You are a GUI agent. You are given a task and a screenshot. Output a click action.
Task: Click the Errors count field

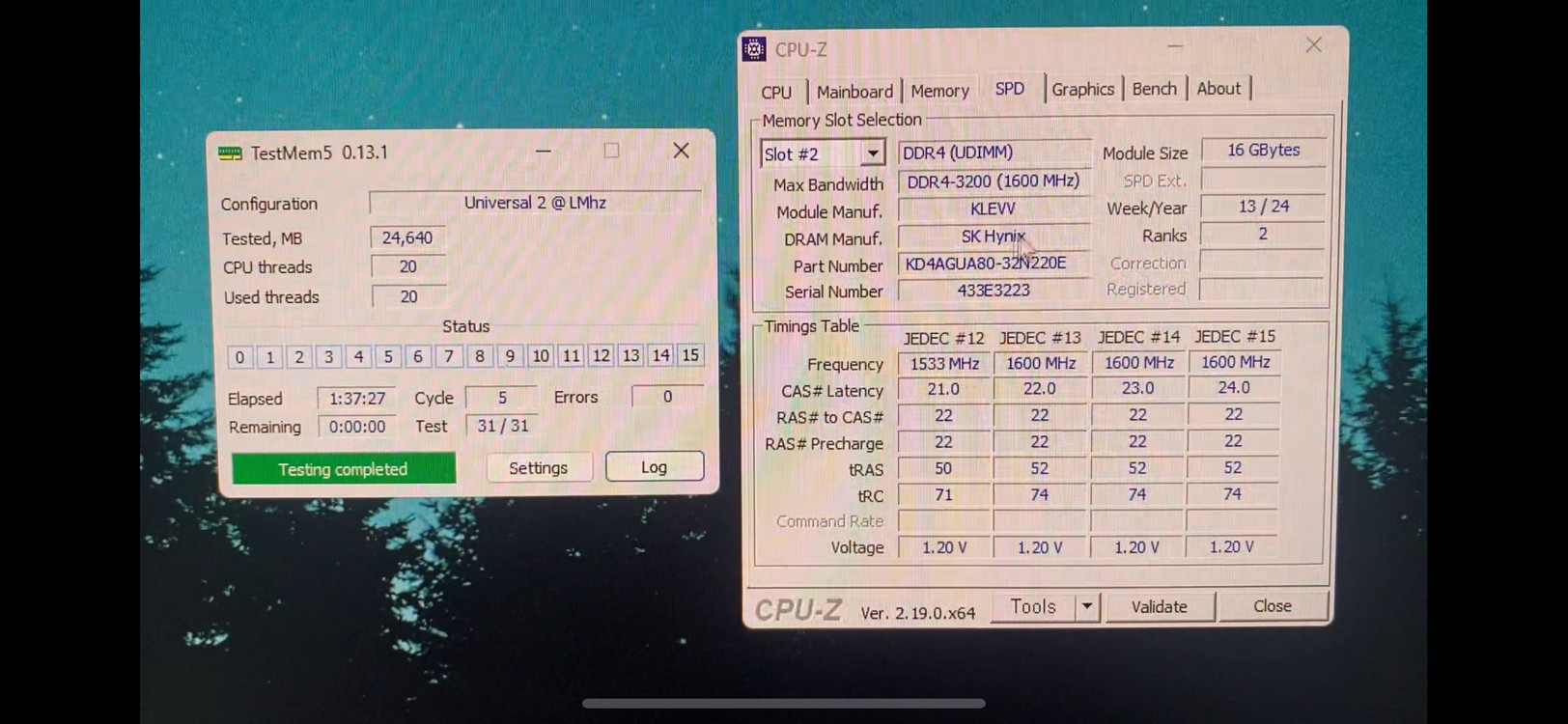click(667, 396)
